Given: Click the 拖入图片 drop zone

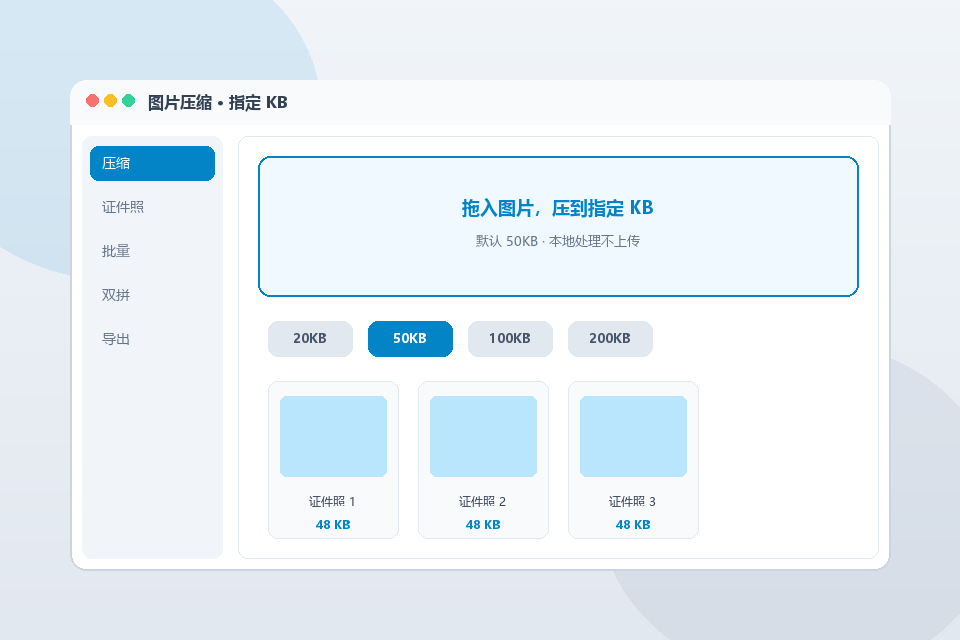Looking at the screenshot, I should point(558,227).
